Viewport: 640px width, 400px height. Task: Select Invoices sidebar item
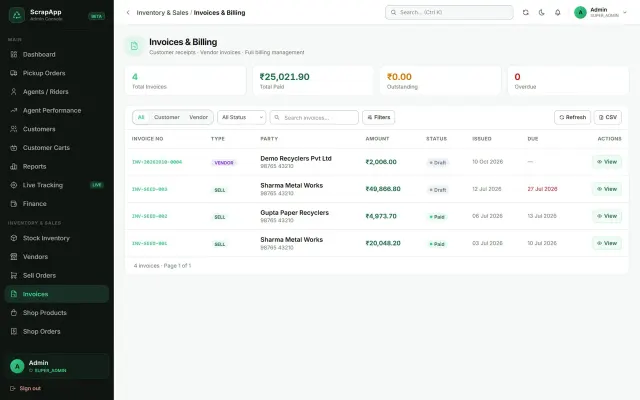(57, 294)
